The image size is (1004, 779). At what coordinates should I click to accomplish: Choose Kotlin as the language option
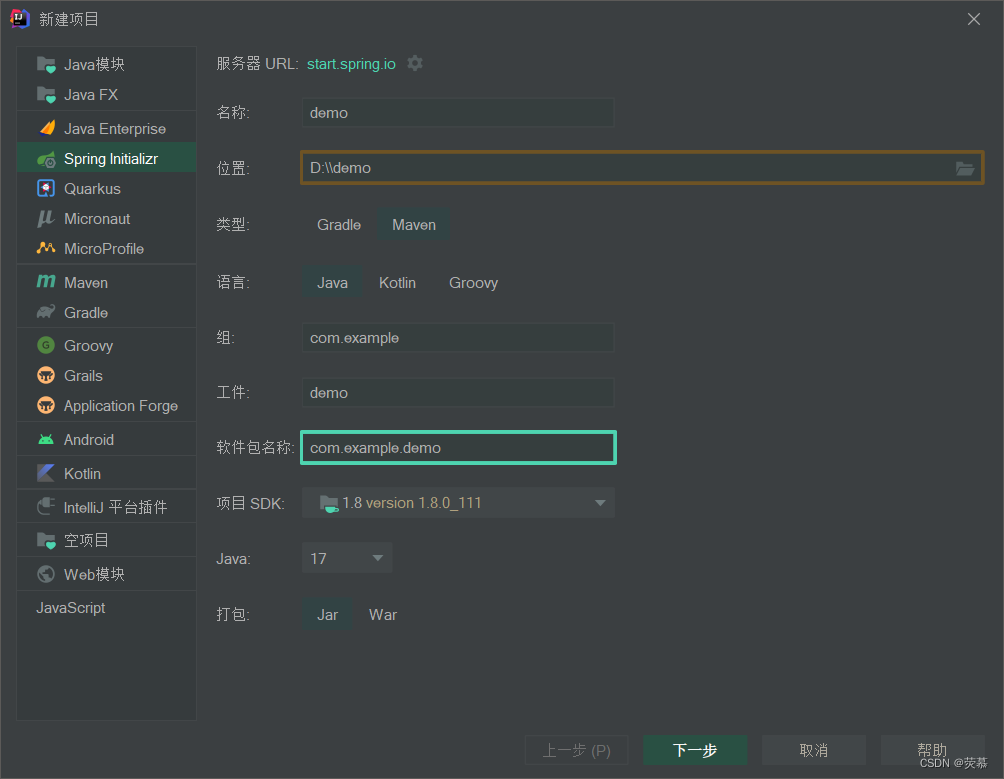[397, 283]
